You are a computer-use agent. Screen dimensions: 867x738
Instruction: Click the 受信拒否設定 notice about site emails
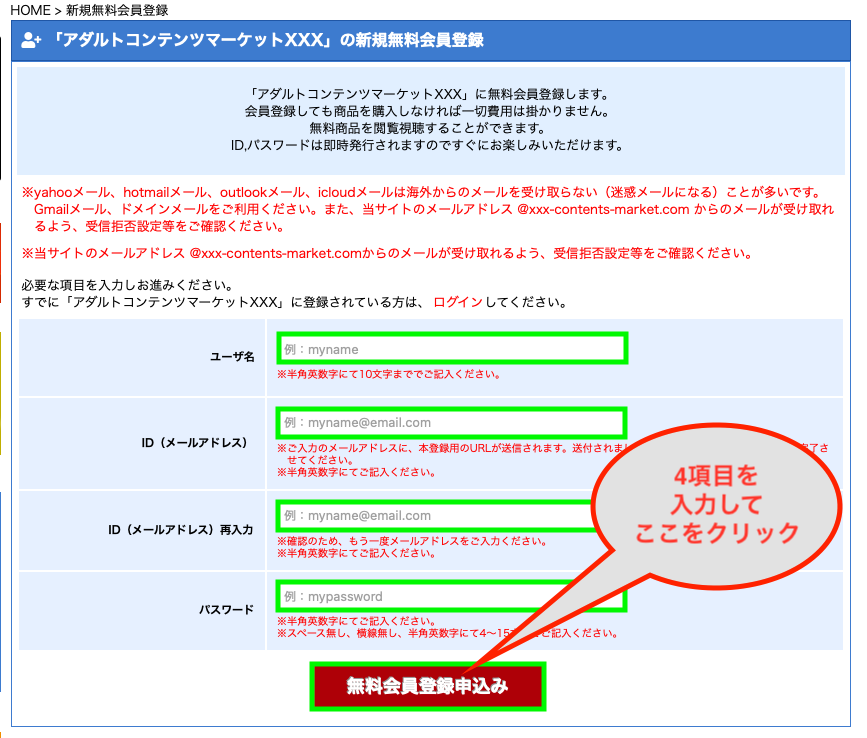(x=386, y=253)
